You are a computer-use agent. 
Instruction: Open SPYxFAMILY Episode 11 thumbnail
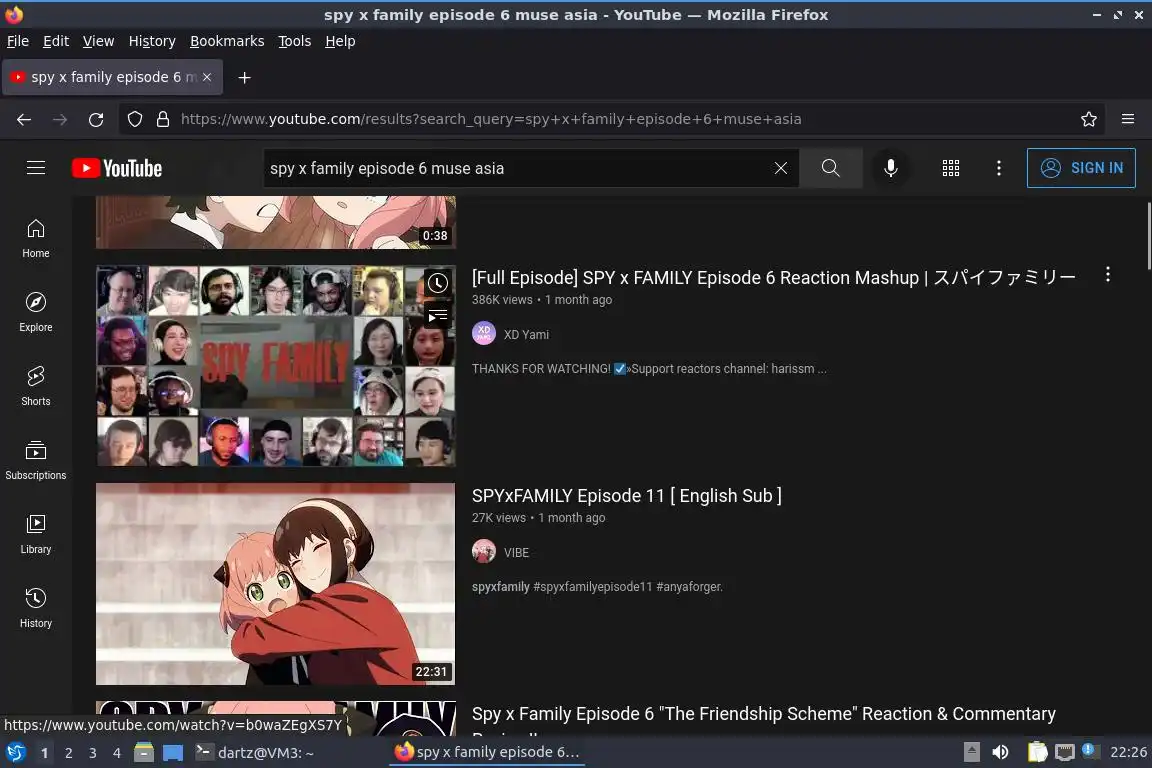[276, 584]
